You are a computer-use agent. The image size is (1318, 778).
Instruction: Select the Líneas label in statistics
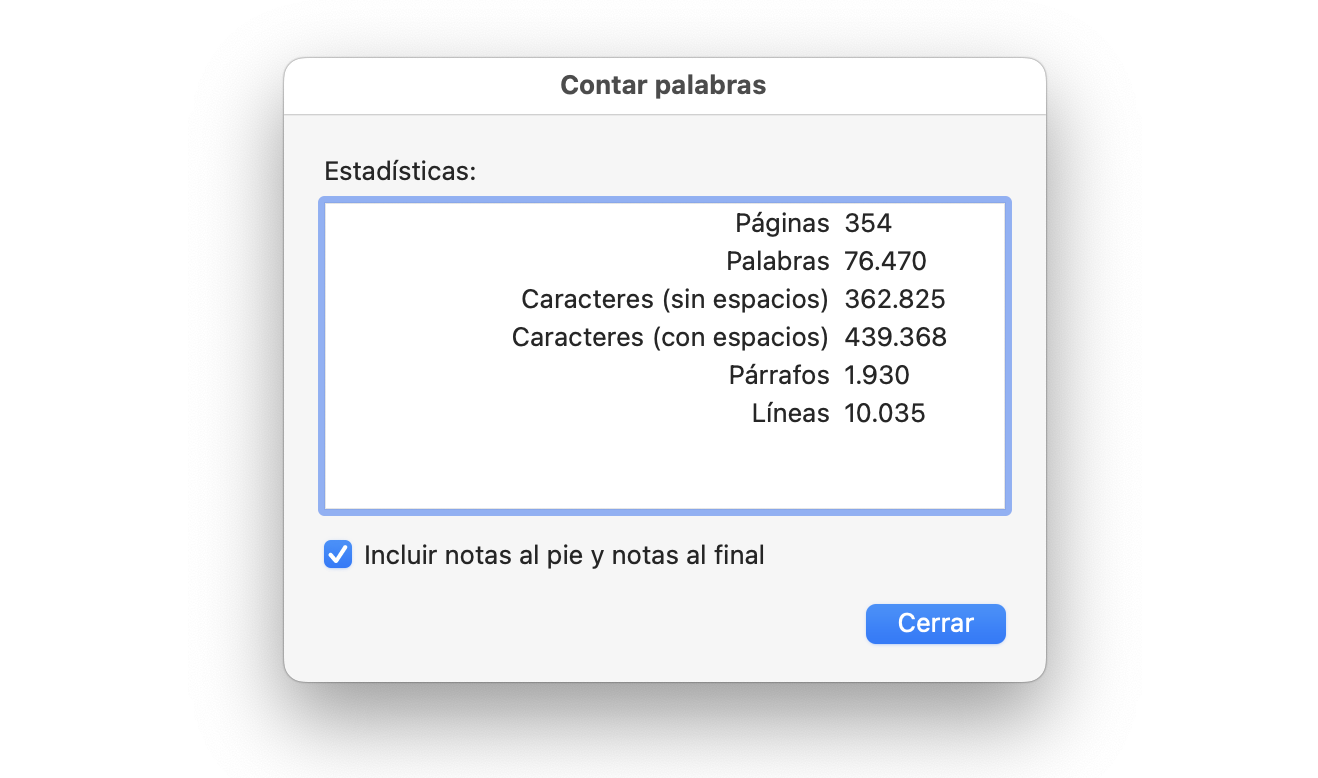pyautogui.click(x=790, y=413)
